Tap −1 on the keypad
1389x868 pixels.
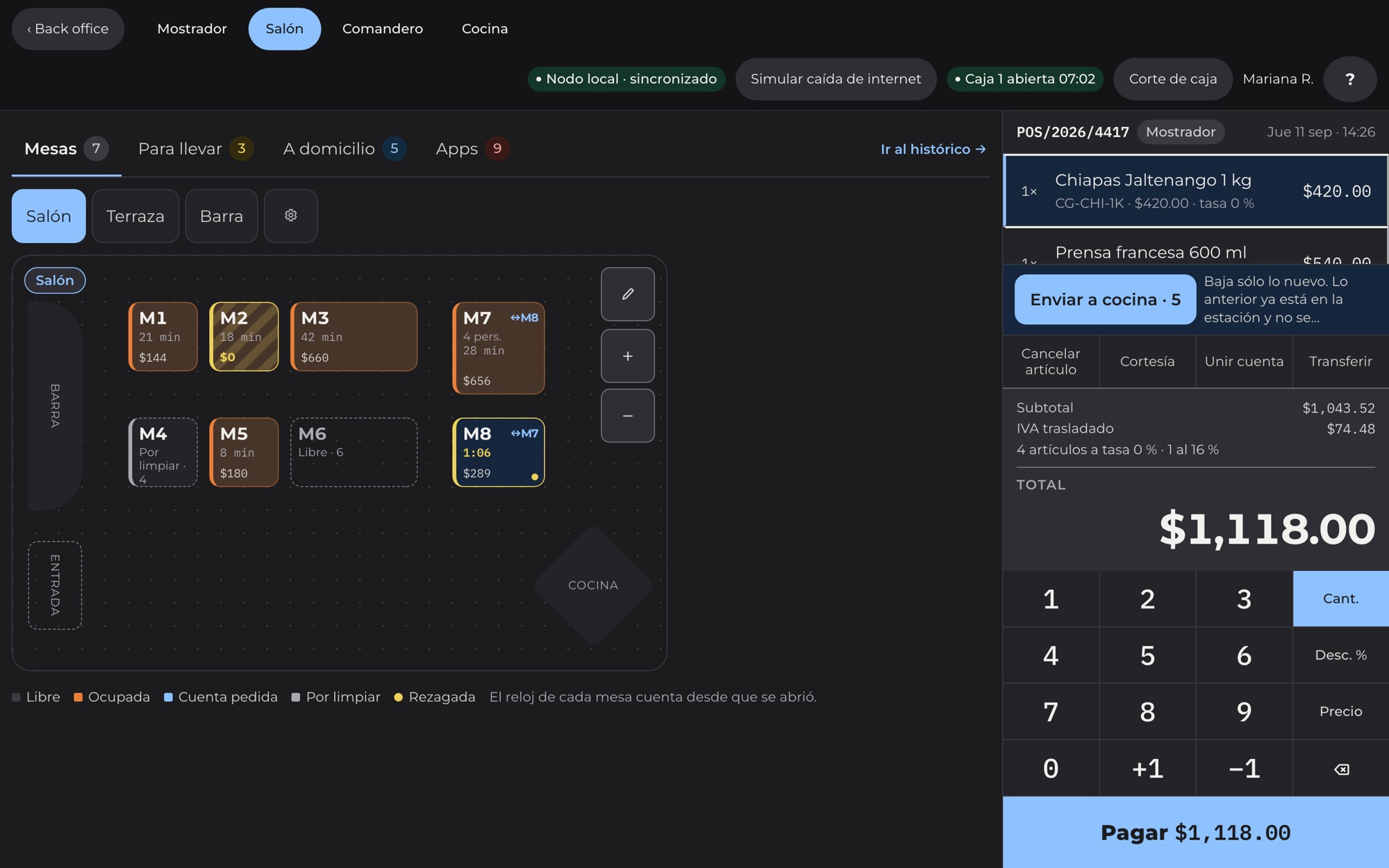tap(1244, 768)
